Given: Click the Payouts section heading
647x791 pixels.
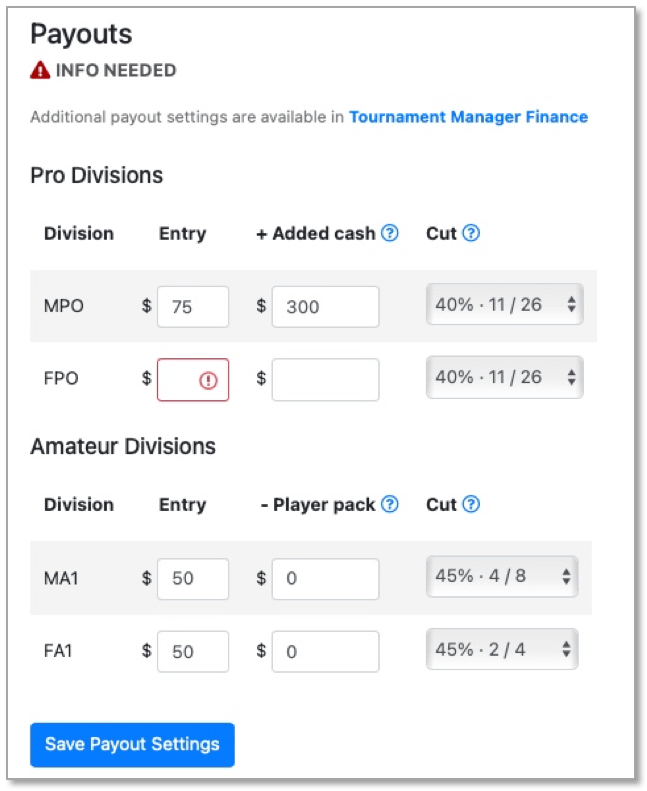Looking at the screenshot, I should pos(81,34).
